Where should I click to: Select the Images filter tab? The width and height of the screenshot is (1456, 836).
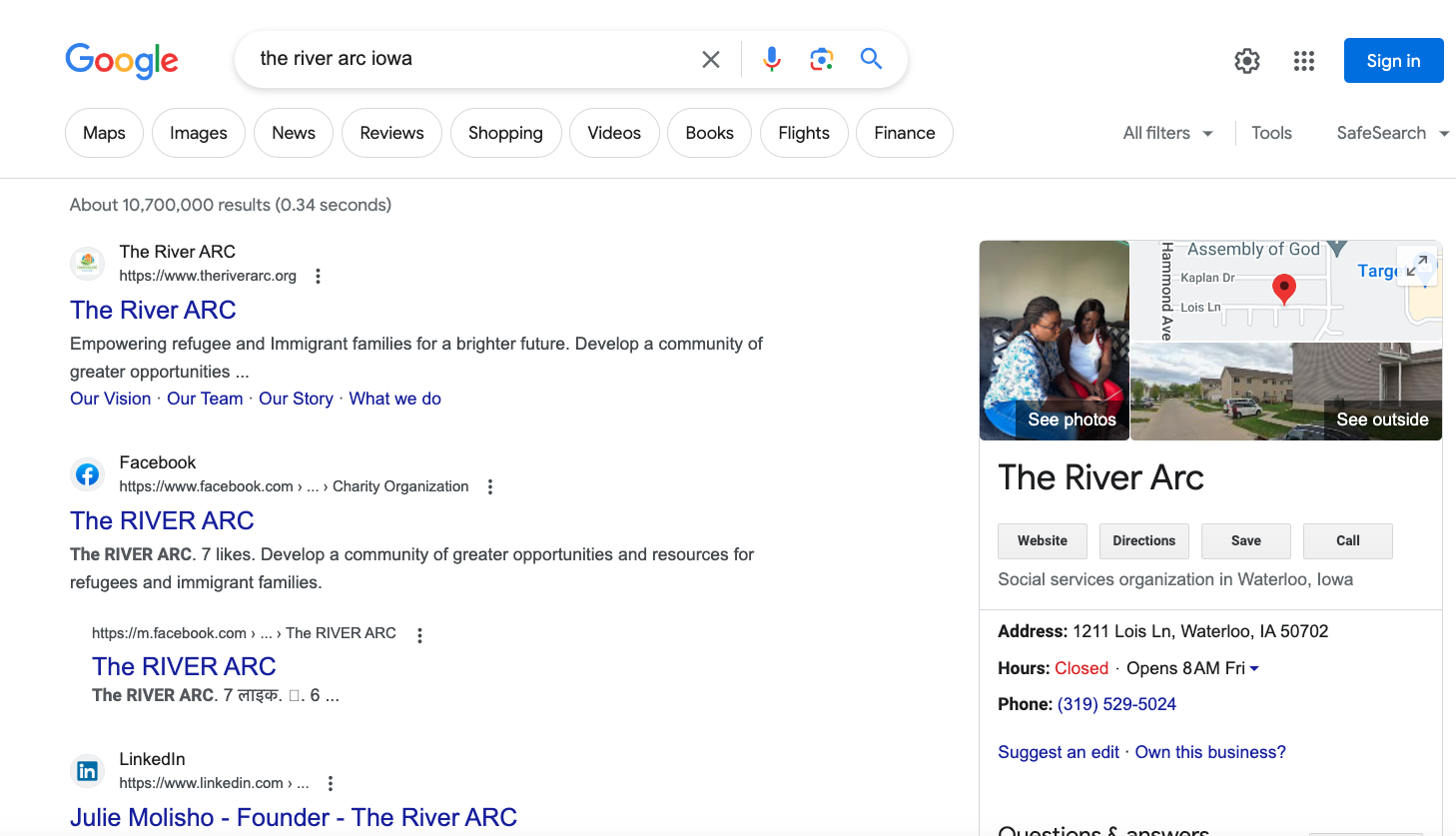point(199,133)
